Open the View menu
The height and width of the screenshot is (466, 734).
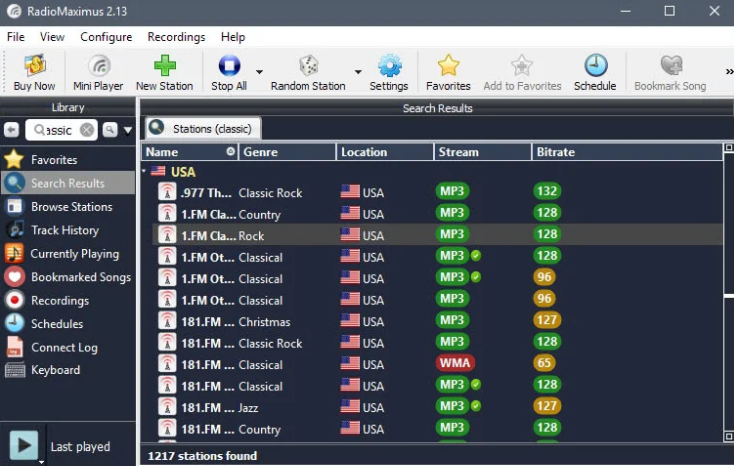pos(52,37)
